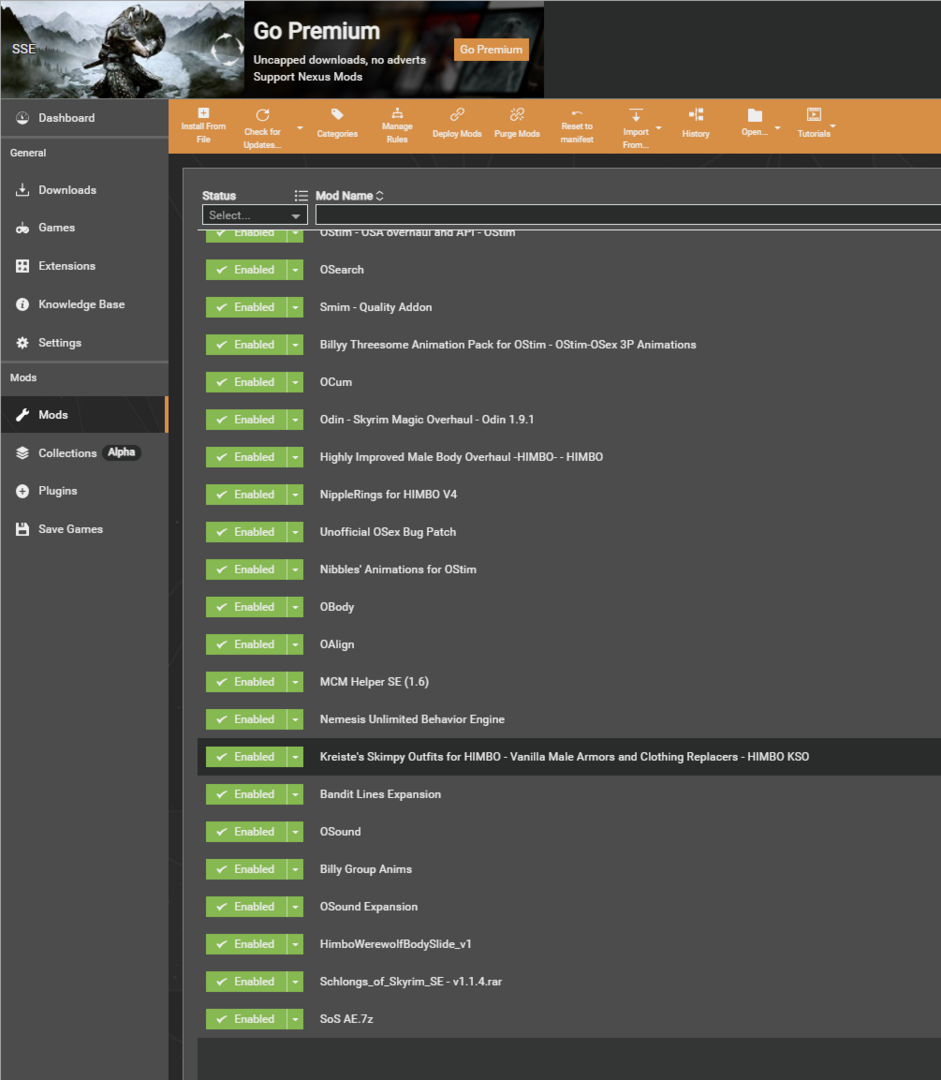Toggle Enabled for Nemesis Unlimited Behavior Engine
The image size is (941, 1080).
[246, 719]
